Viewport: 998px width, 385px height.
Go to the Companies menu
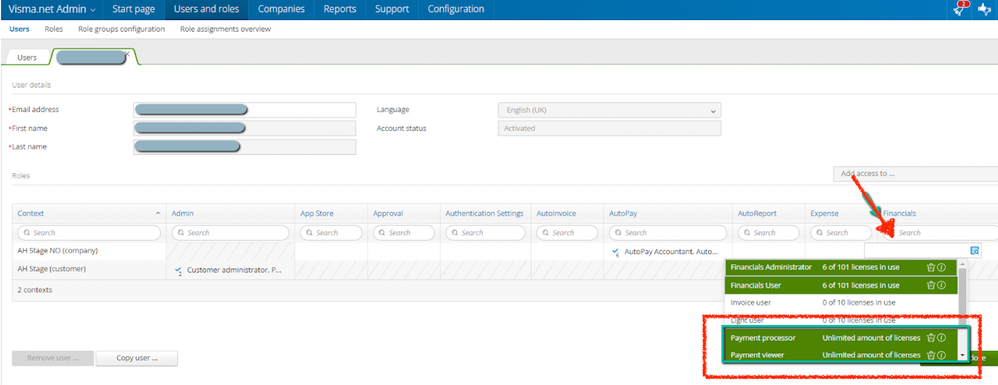(x=281, y=10)
